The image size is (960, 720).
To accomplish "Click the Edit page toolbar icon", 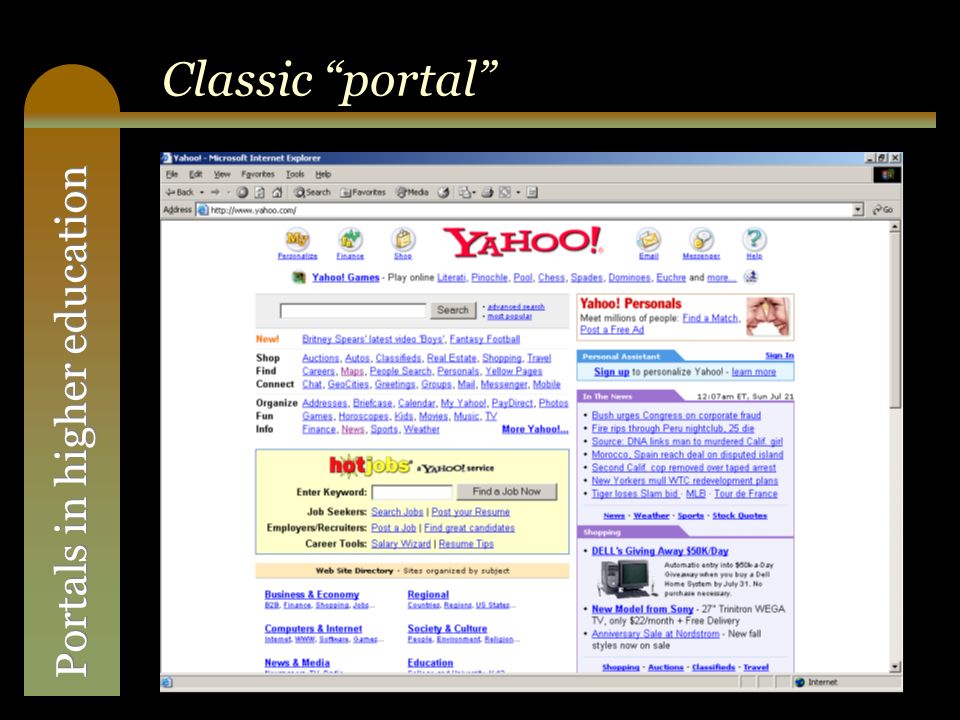I will point(504,192).
